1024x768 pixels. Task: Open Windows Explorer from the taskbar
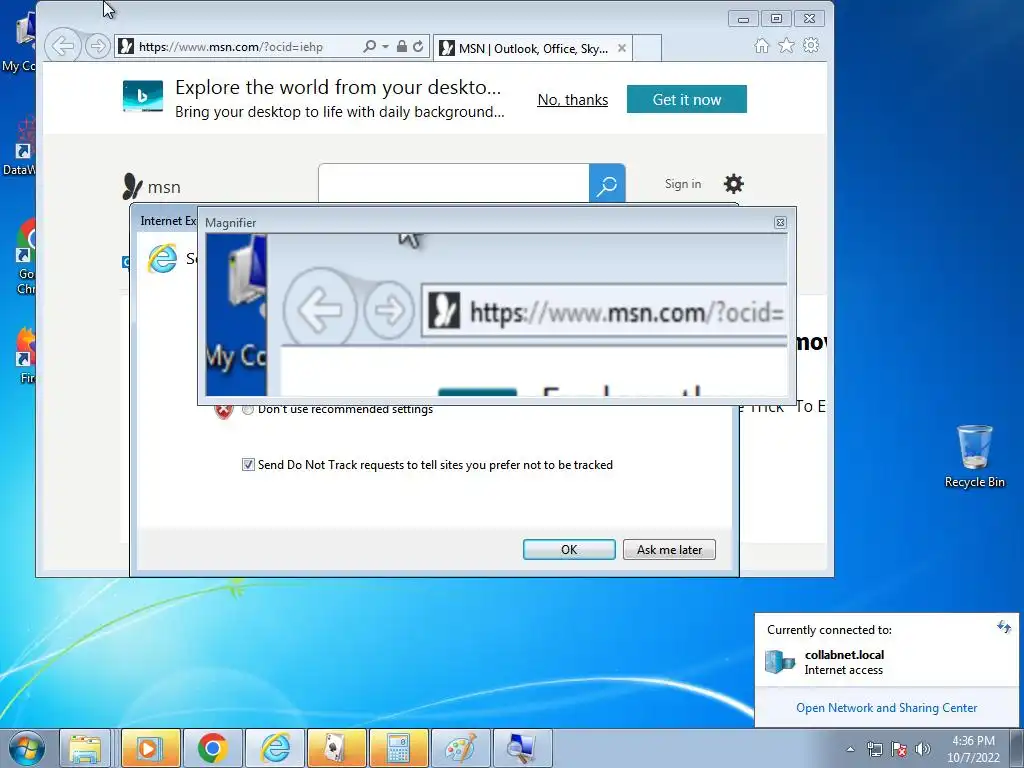[86, 748]
